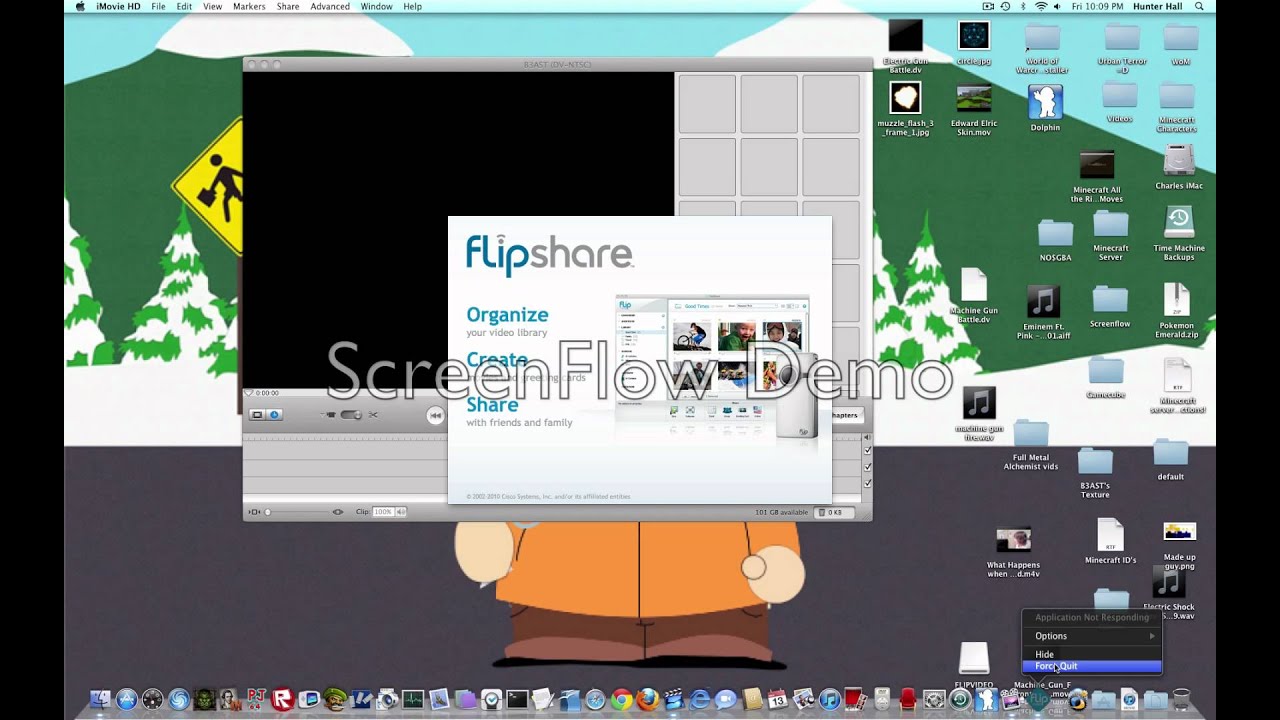This screenshot has height=720, width=1280.
Task: Open the File menu
Action: tap(158, 6)
